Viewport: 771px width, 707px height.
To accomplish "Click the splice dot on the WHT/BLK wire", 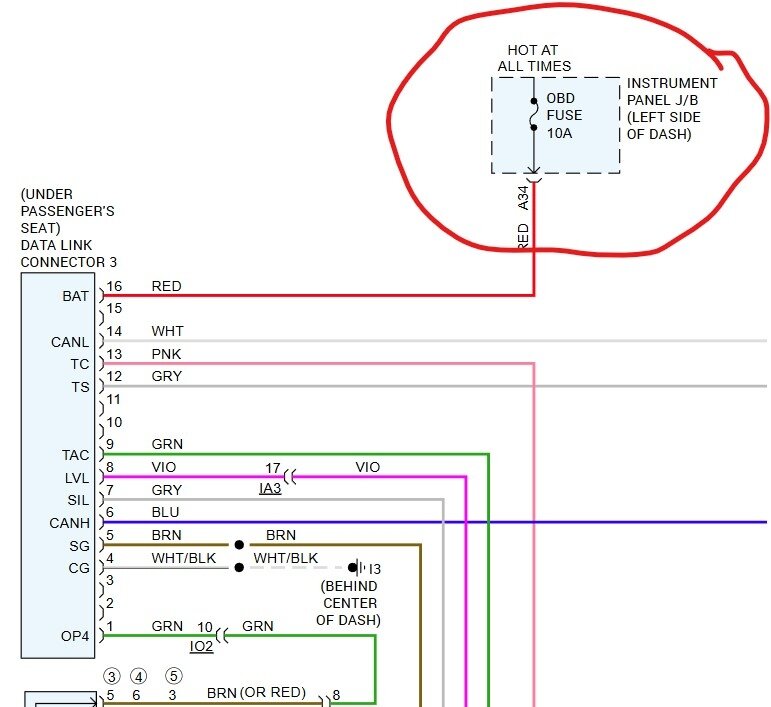I will pyautogui.click(x=239, y=567).
